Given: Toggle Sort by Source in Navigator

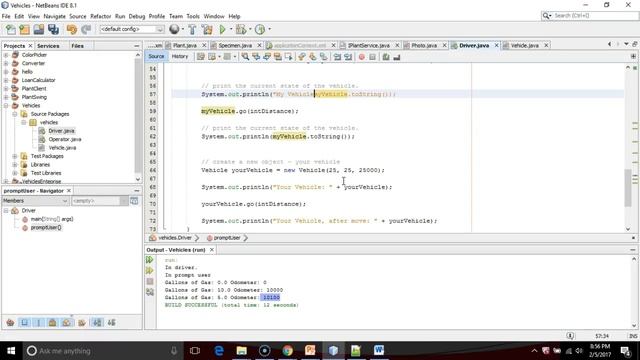Looking at the screenshot, I should 111,323.
